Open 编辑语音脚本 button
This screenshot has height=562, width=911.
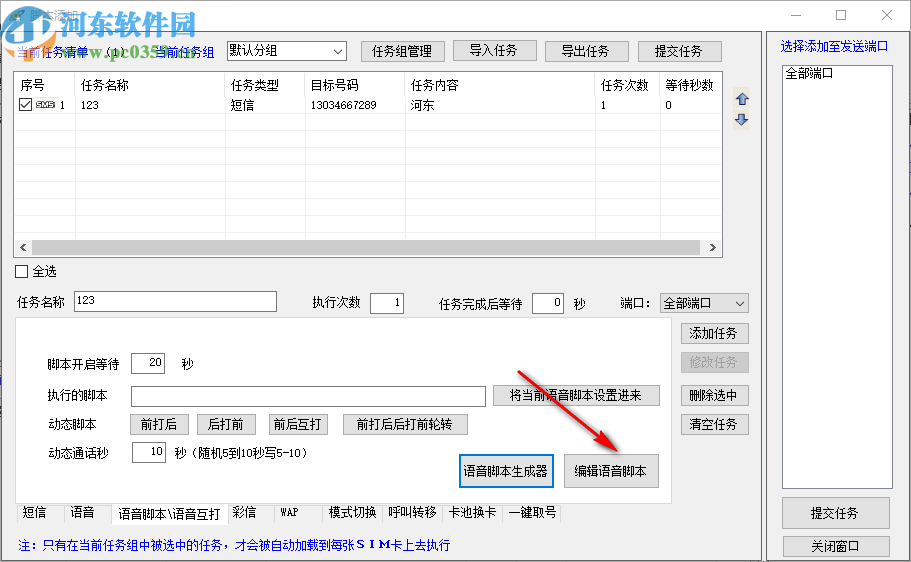point(611,471)
